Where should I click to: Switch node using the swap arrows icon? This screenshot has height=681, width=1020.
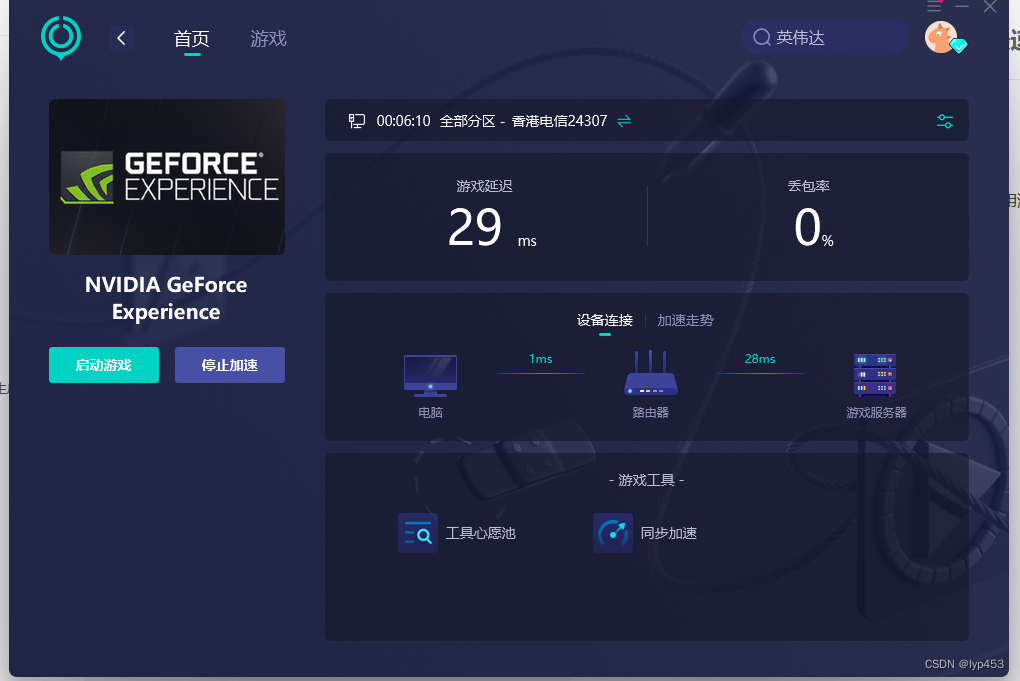[624, 121]
